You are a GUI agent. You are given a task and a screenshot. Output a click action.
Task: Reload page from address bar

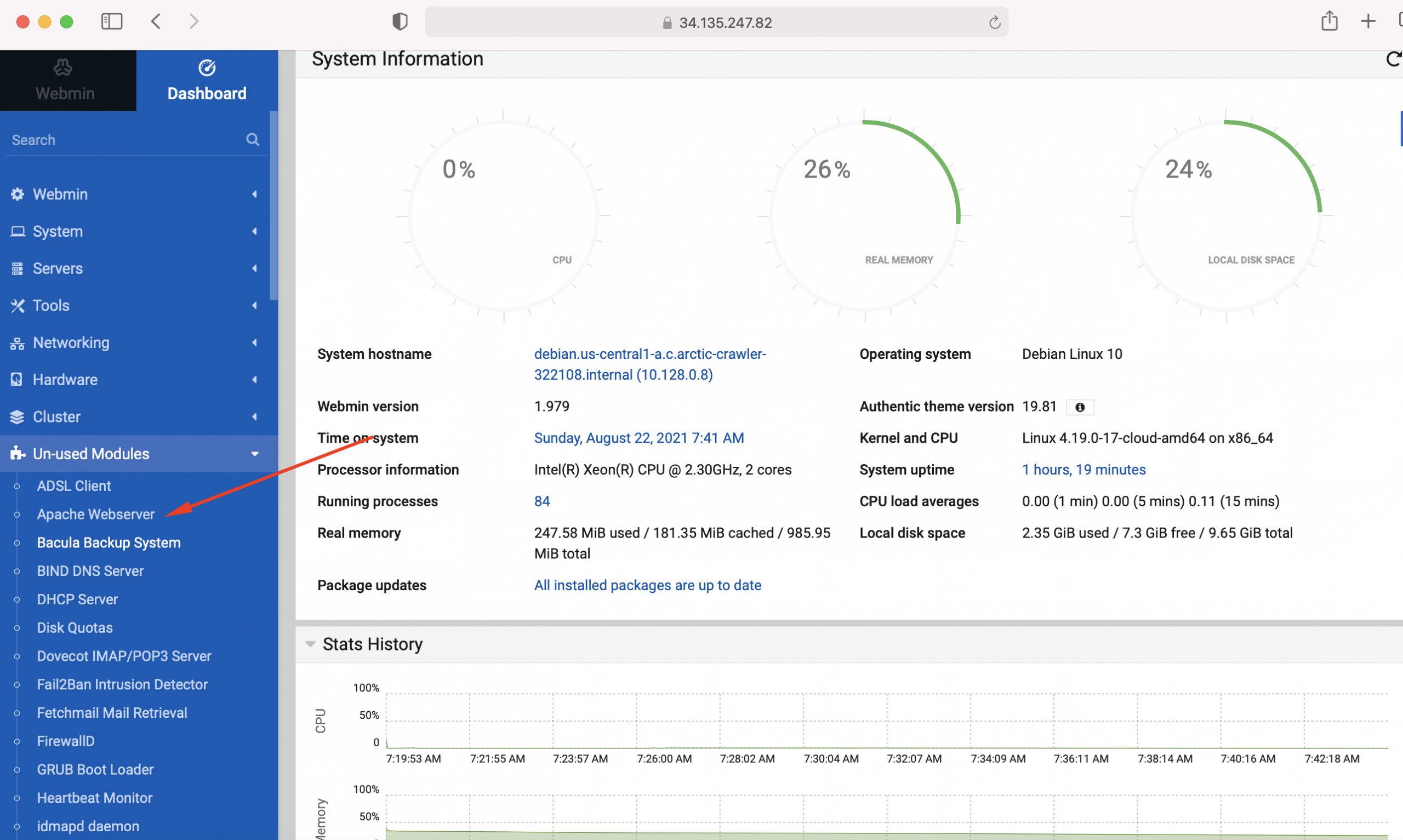(x=994, y=22)
